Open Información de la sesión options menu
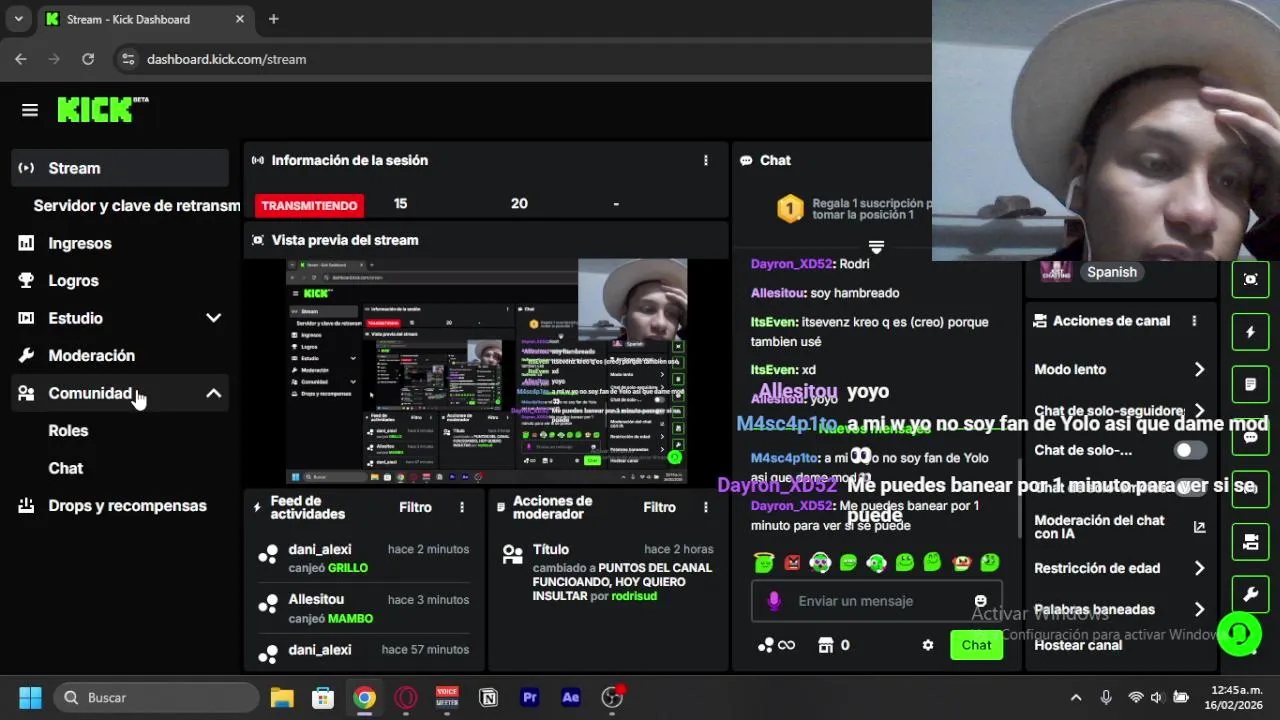Screen dimensions: 1280x720 pyautogui.click(x=706, y=160)
